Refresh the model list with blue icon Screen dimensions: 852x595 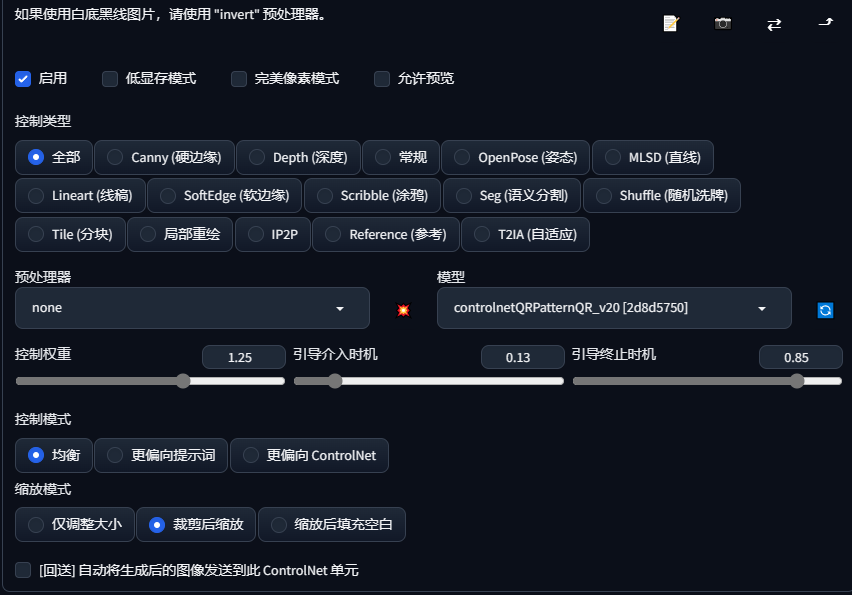pyautogui.click(x=825, y=310)
